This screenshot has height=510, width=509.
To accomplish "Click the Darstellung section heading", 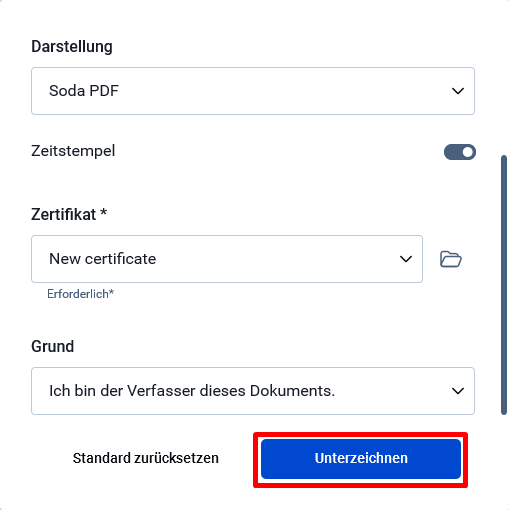I will (x=72, y=46).
